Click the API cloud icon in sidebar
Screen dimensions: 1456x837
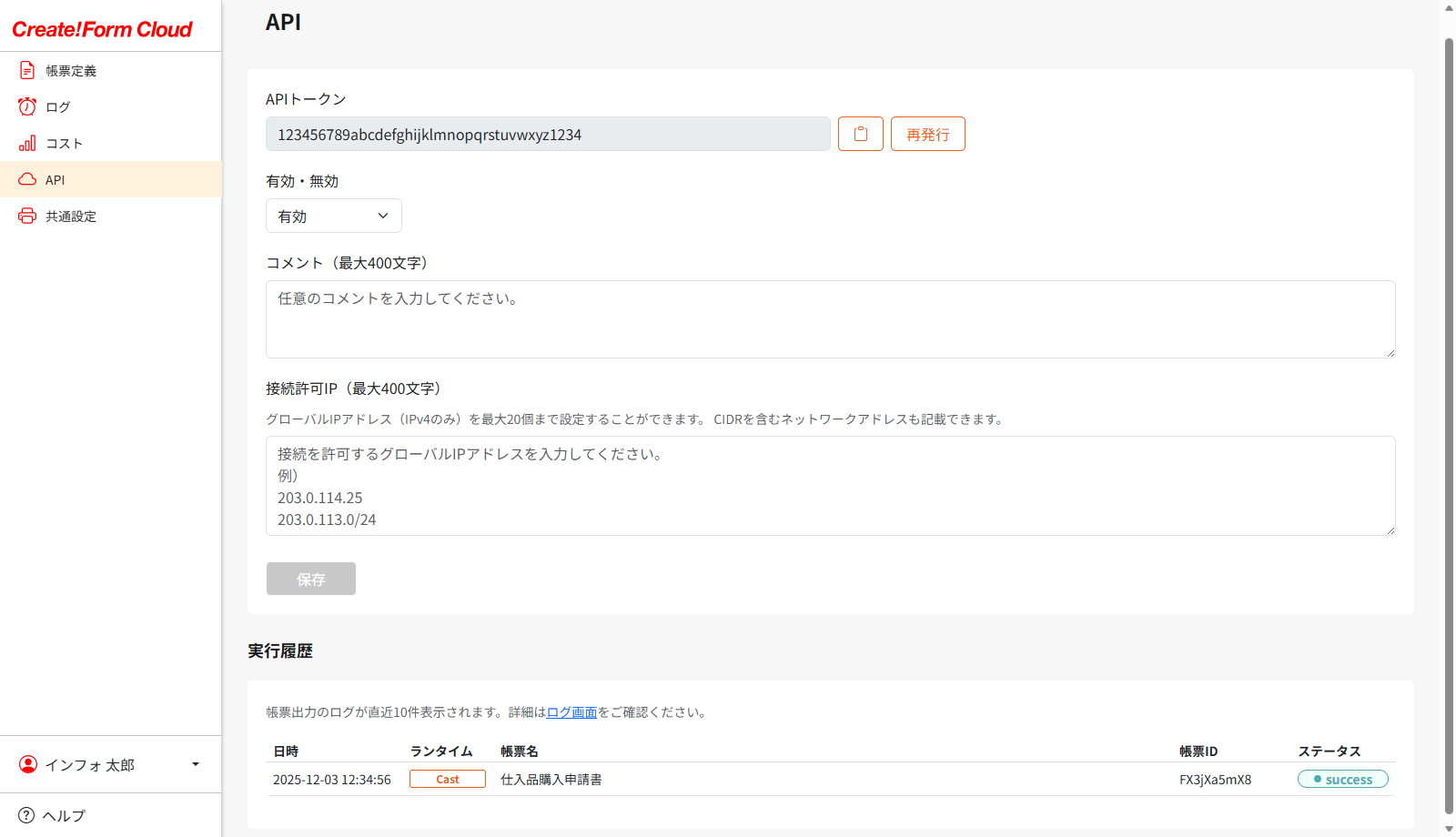27,179
